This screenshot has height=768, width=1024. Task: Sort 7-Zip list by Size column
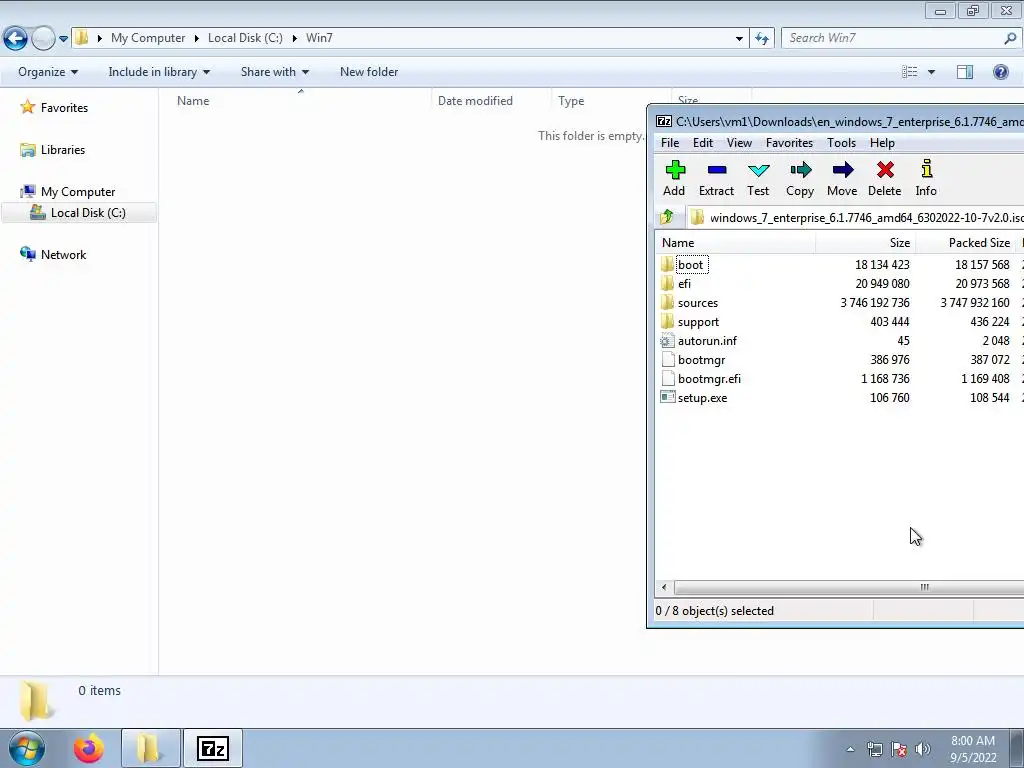click(865, 242)
